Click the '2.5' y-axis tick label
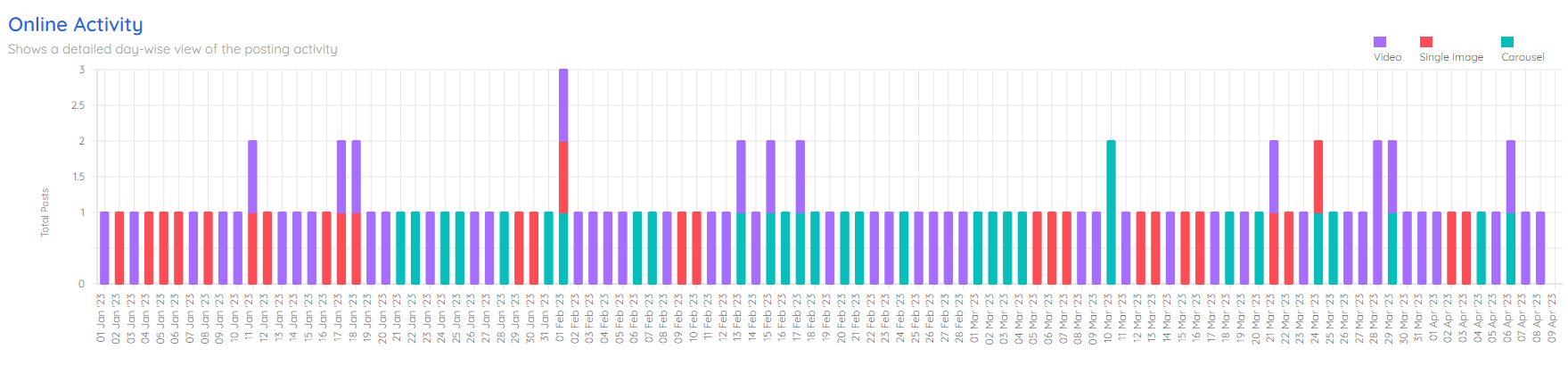The image size is (1568, 382). tap(78, 105)
